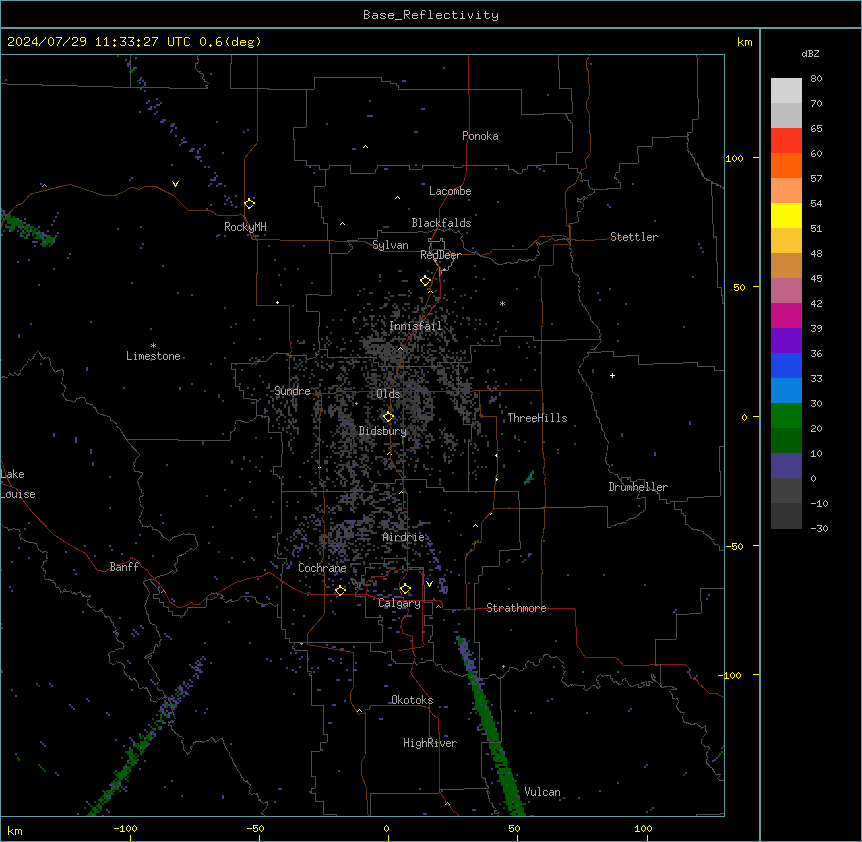Click the HighRiver city label
Viewport: 862px width, 842px height.
(430, 743)
